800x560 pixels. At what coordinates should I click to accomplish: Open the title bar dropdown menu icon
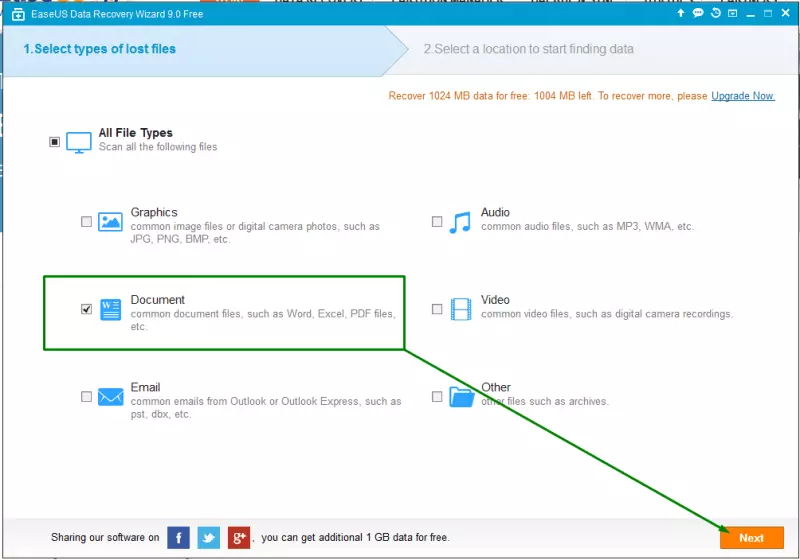(x=731, y=15)
